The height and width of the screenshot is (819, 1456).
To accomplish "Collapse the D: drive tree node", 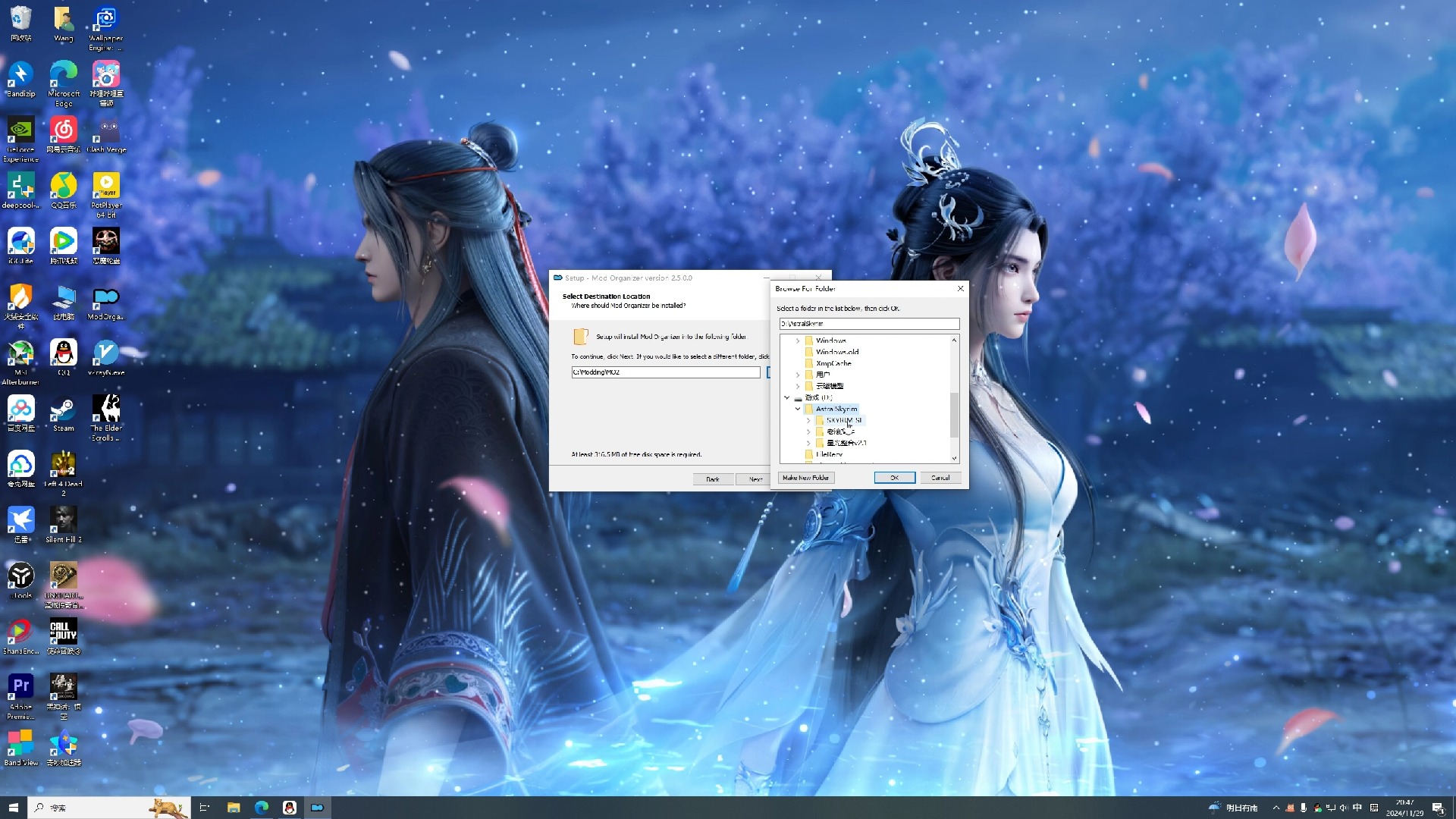I will (x=787, y=397).
